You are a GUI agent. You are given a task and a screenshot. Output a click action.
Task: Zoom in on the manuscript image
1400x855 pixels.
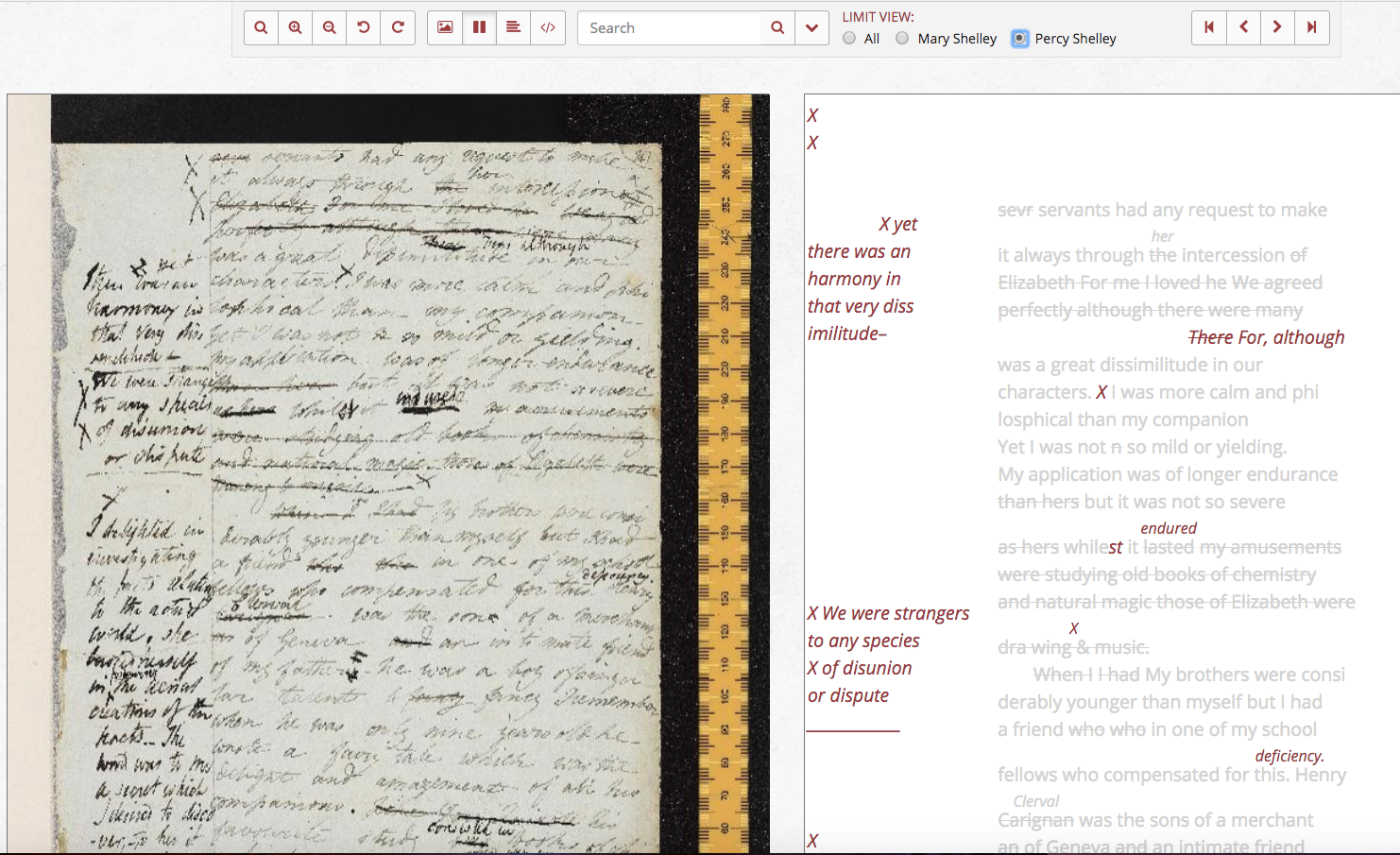point(296,27)
